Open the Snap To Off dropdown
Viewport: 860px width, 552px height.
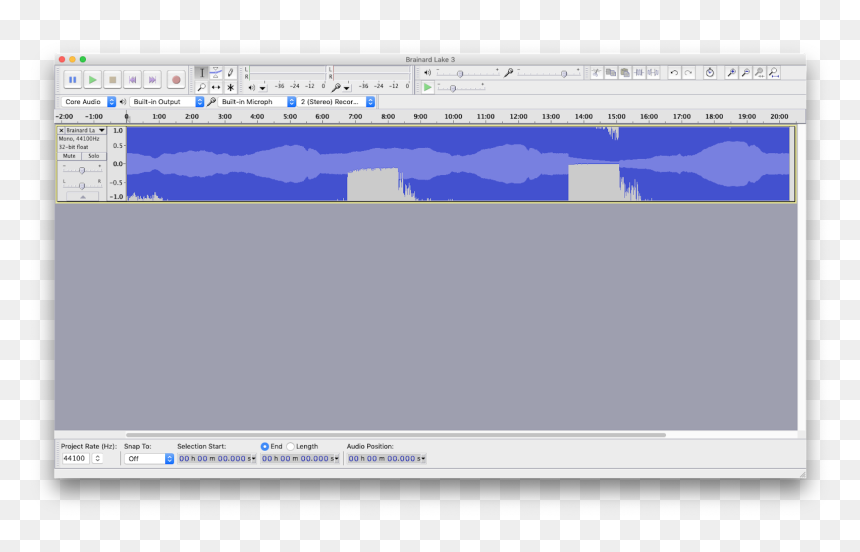(x=149, y=458)
